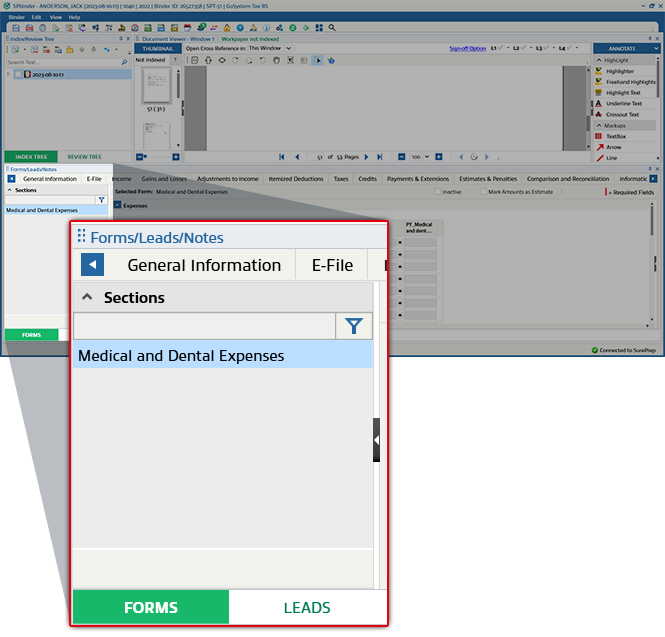Pin the Index/Review Tree panel
This screenshot has width=665, height=637.
[121, 39]
